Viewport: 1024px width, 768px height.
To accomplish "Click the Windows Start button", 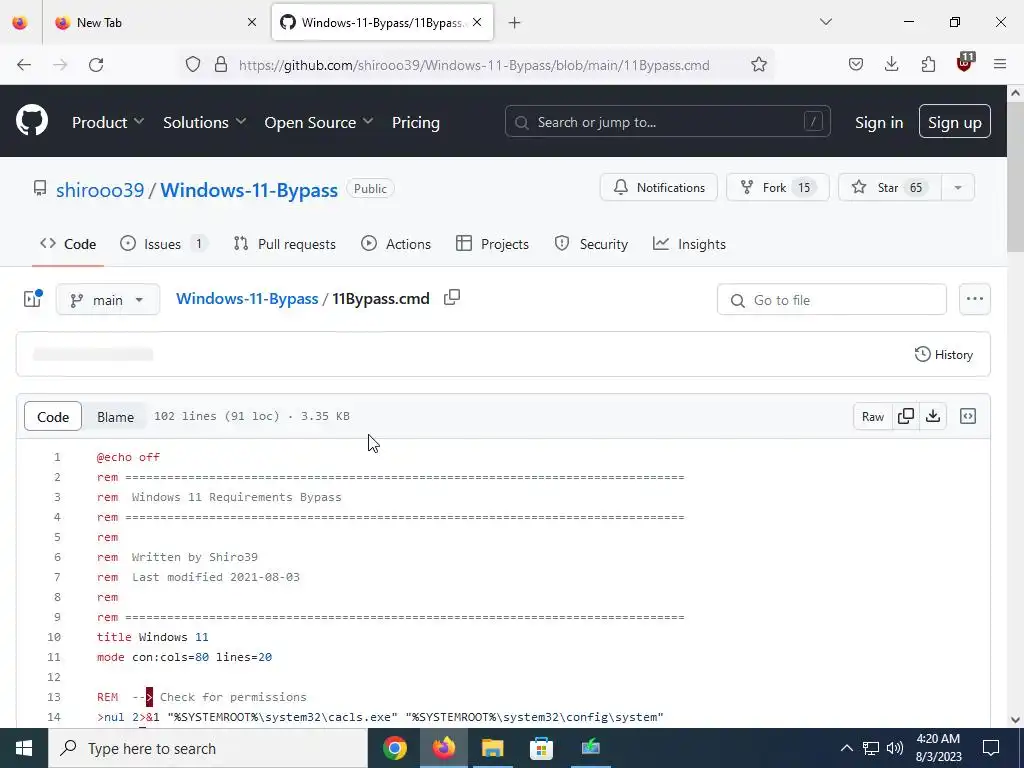I will (24, 748).
